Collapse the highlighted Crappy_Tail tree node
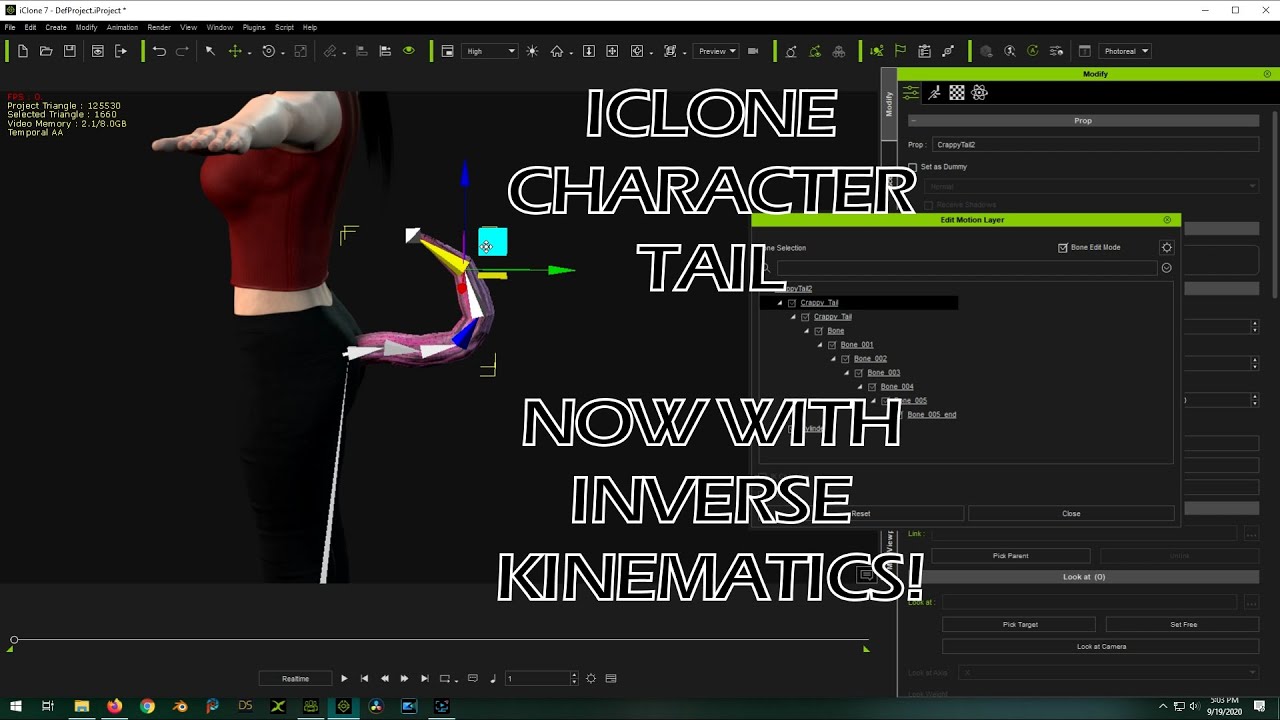Image resolution: width=1280 pixels, height=720 pixels. click(x=780, y=303)
